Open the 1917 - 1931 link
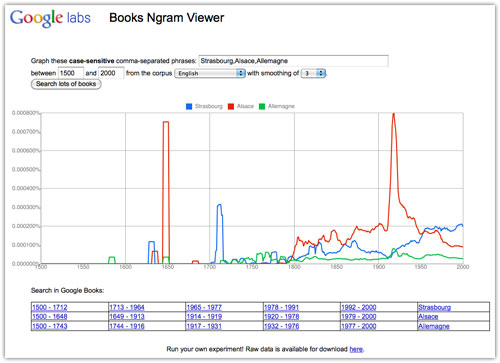The height and width of the screenshot is (363, 500). (x=204, y=326)
